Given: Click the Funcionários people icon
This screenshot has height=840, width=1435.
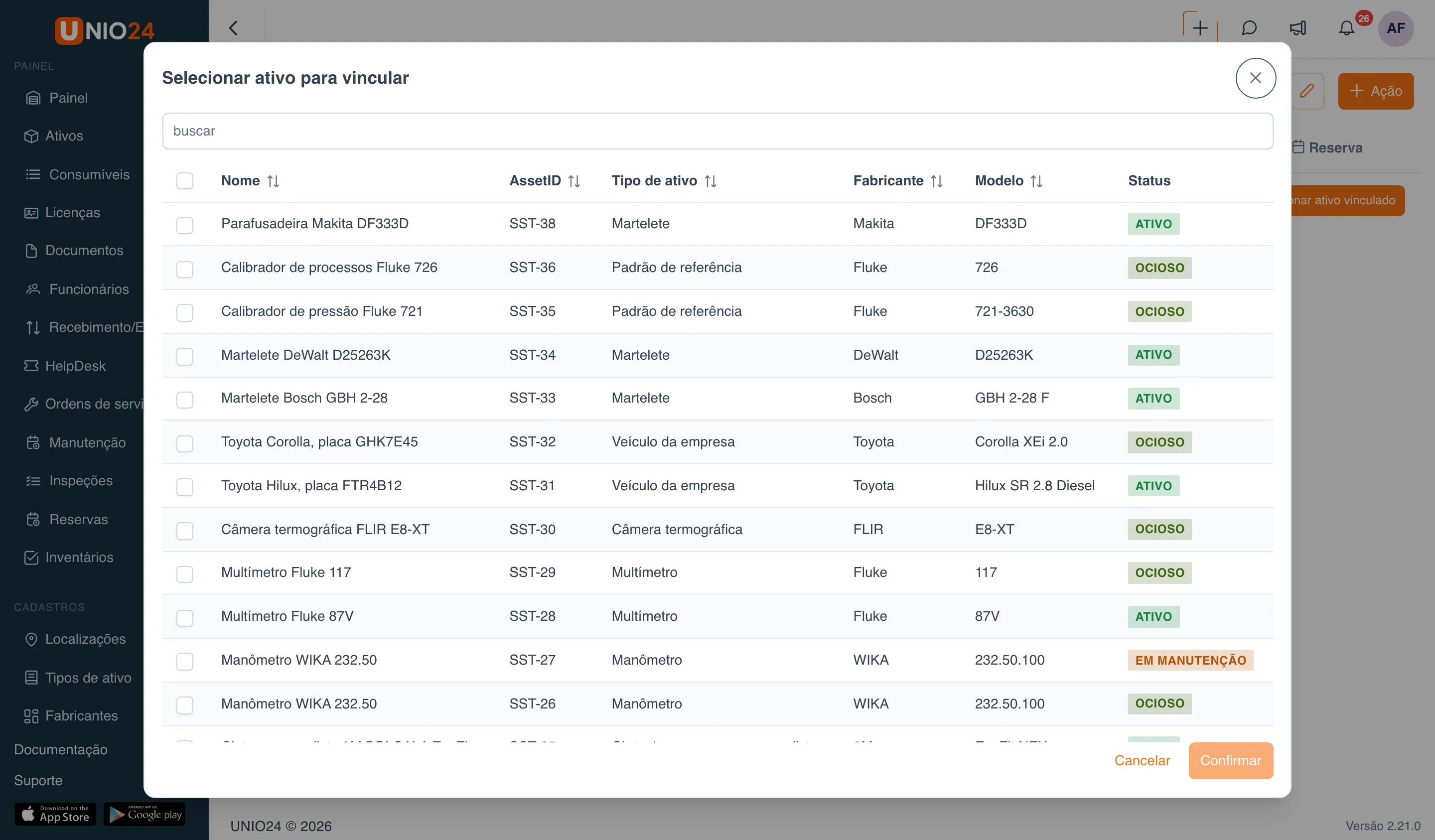Looking at the screenshot, I should coord(33,289).
